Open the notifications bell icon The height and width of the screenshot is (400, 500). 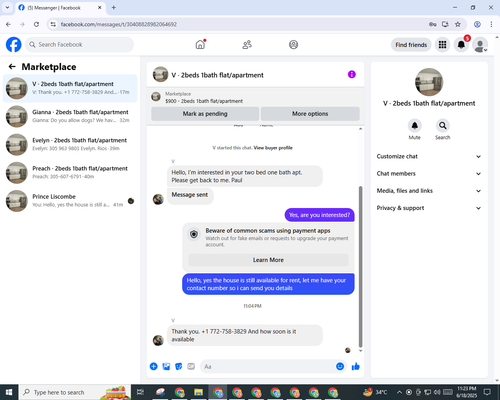[461, 45]
